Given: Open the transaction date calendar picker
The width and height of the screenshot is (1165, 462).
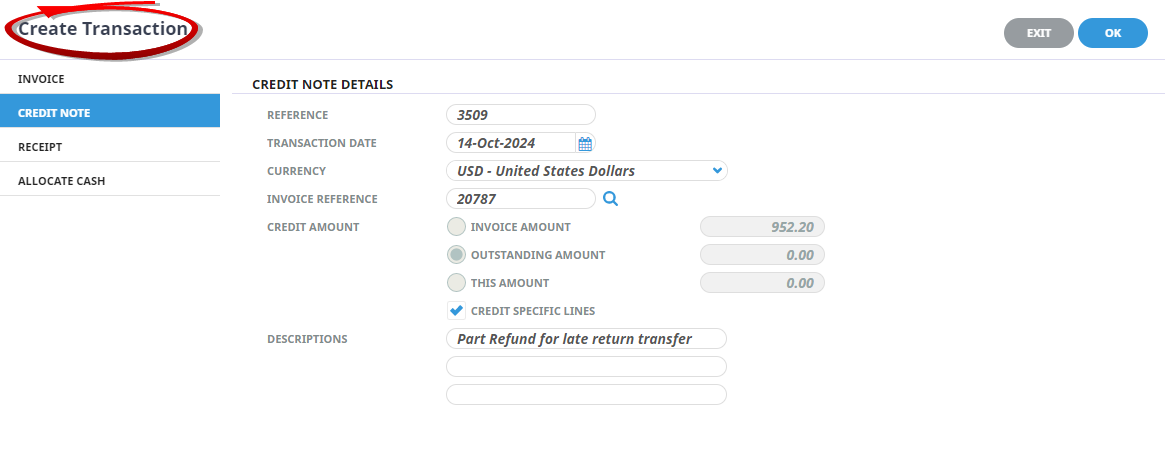Looking at the screenshot, I should [x=585, y=143].
